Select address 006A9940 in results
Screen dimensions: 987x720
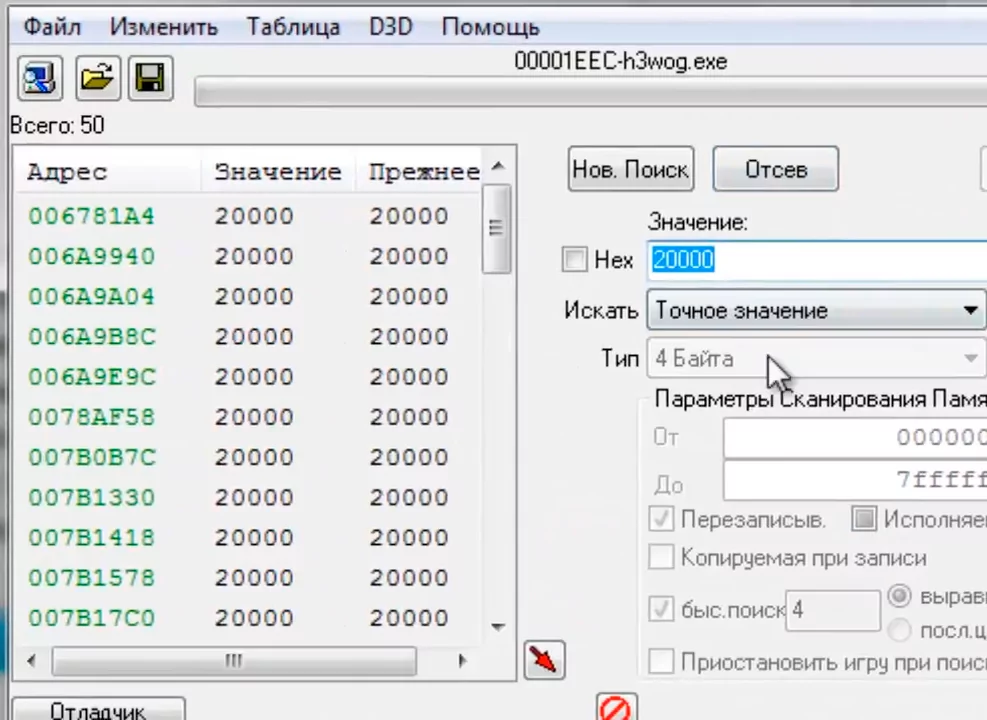pos(91,257)
